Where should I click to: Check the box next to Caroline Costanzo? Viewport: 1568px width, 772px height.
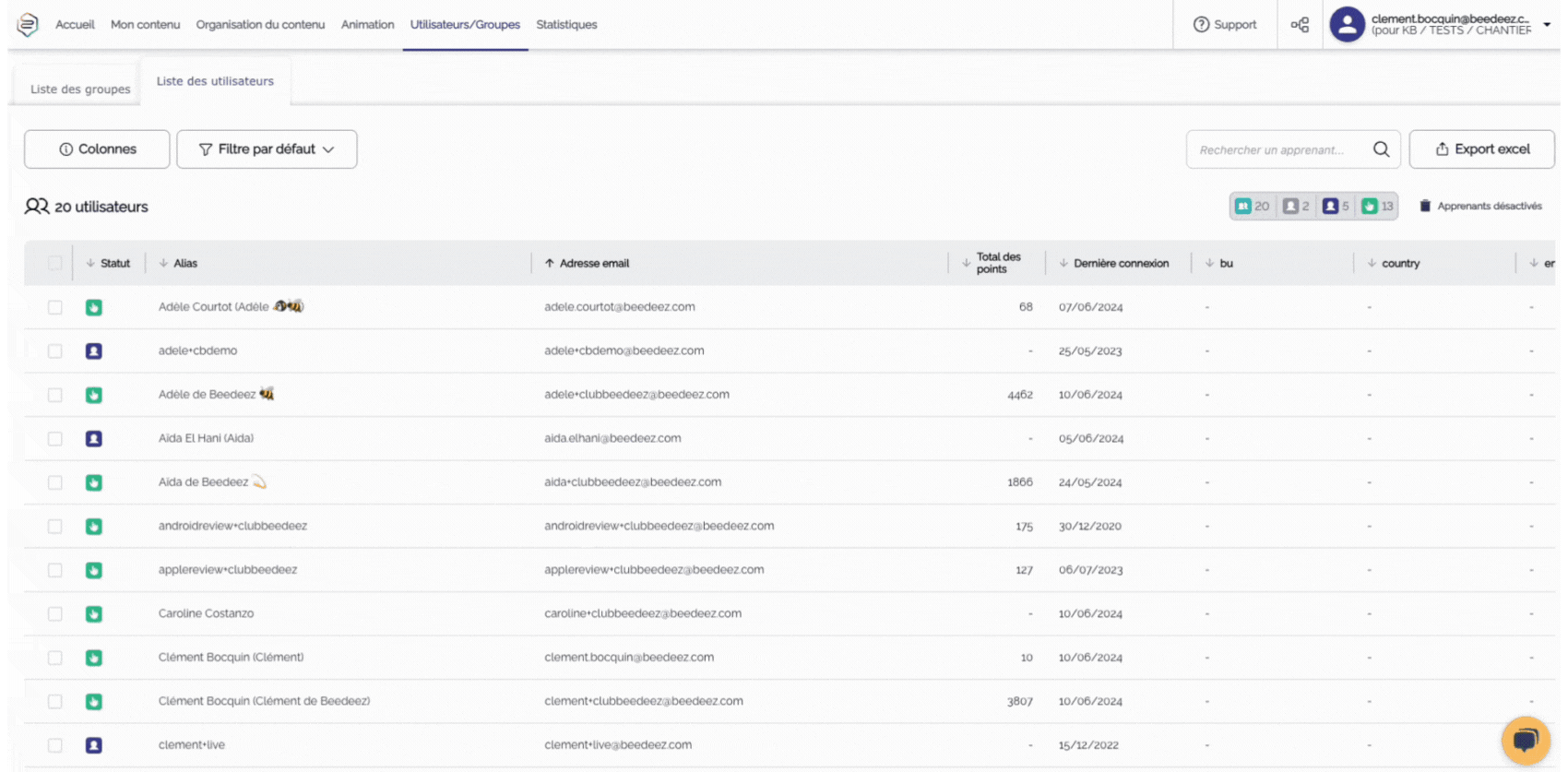tap(55, 614)
